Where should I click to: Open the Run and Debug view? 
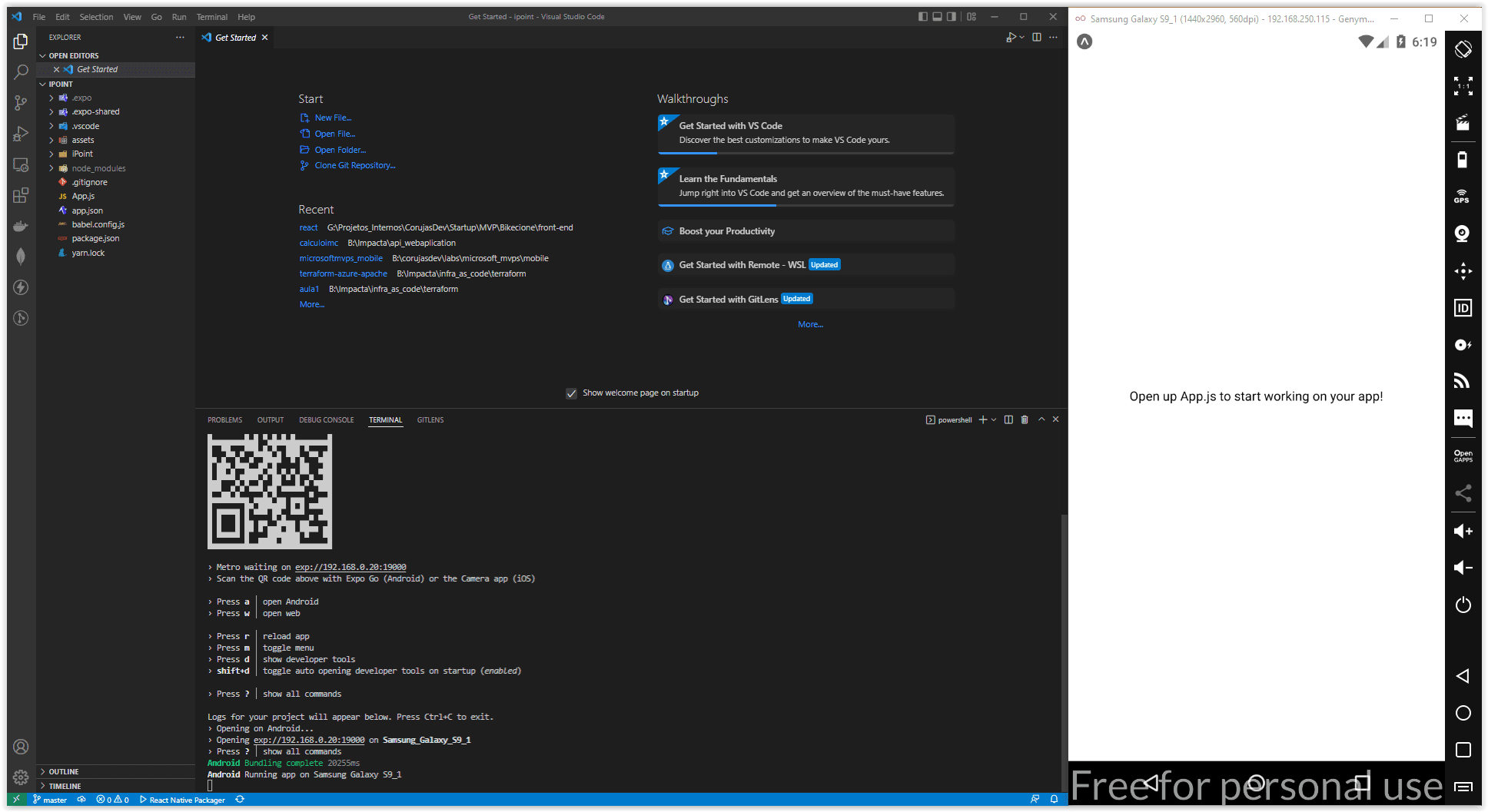21,134
